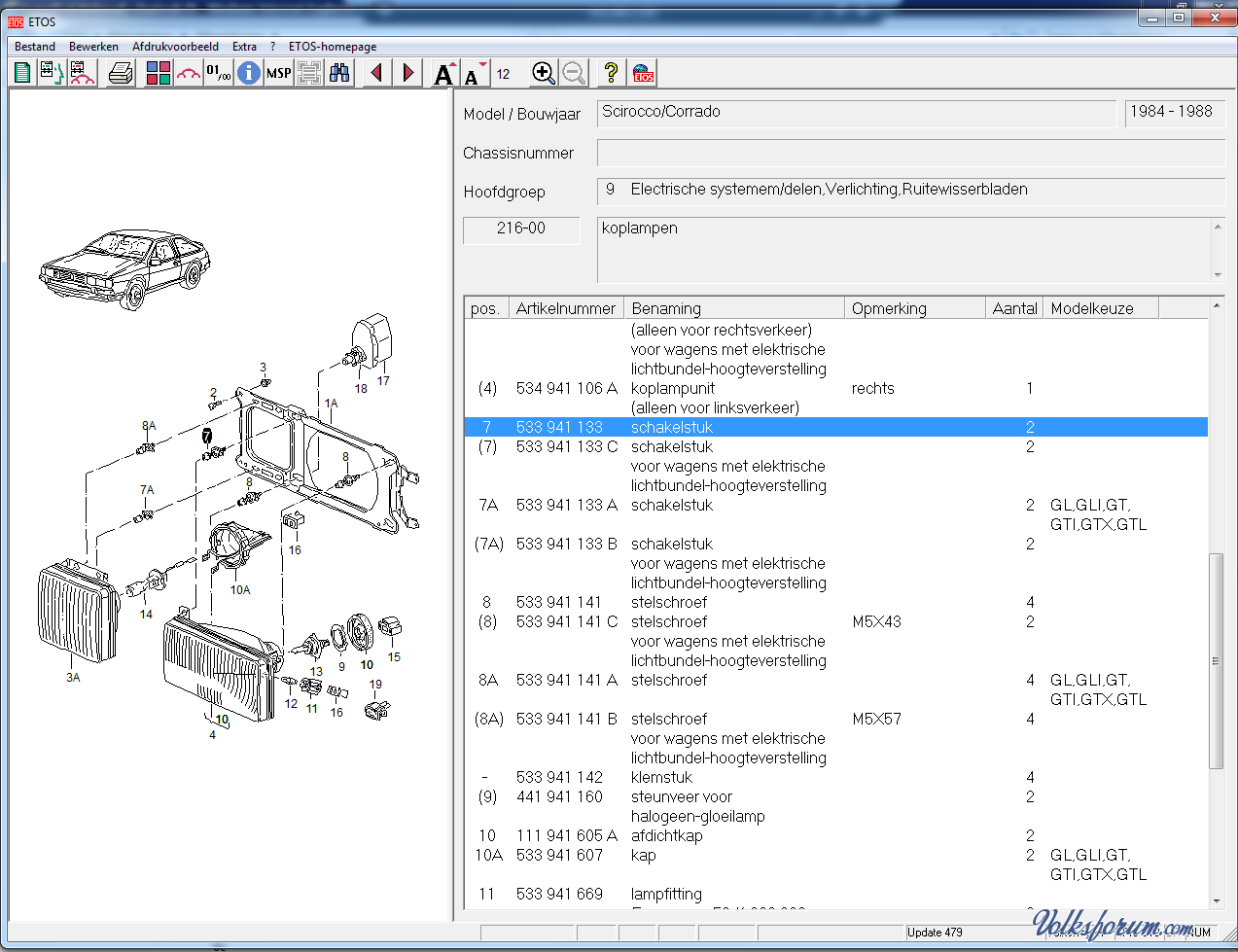Open the ETOS-homepage menu item
Image resolution: width=1238 pixels, height=952 pixels.
click(x=333, y=47)
